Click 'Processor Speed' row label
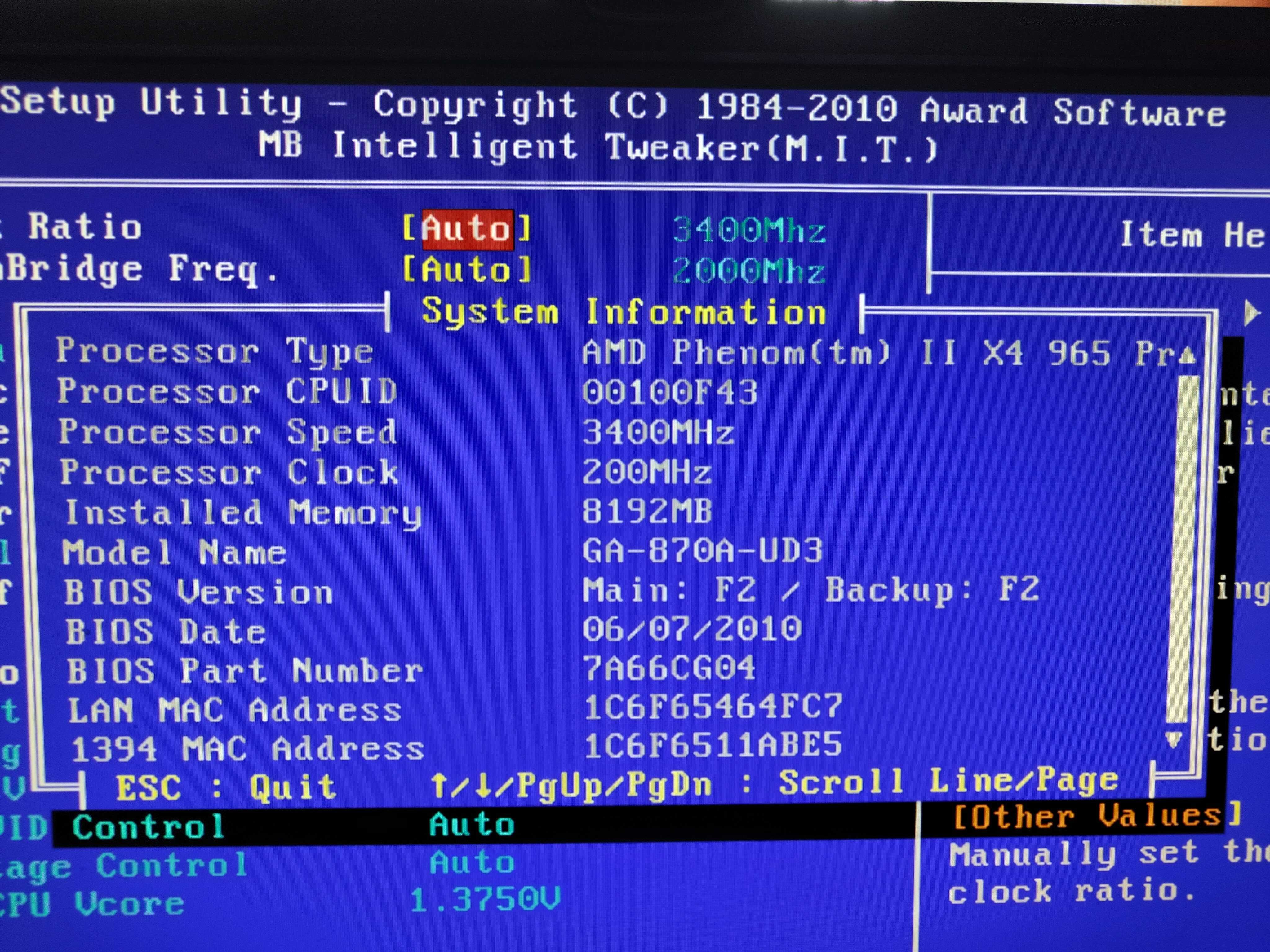The image size is (1270, 952). [x=227, y=431]
